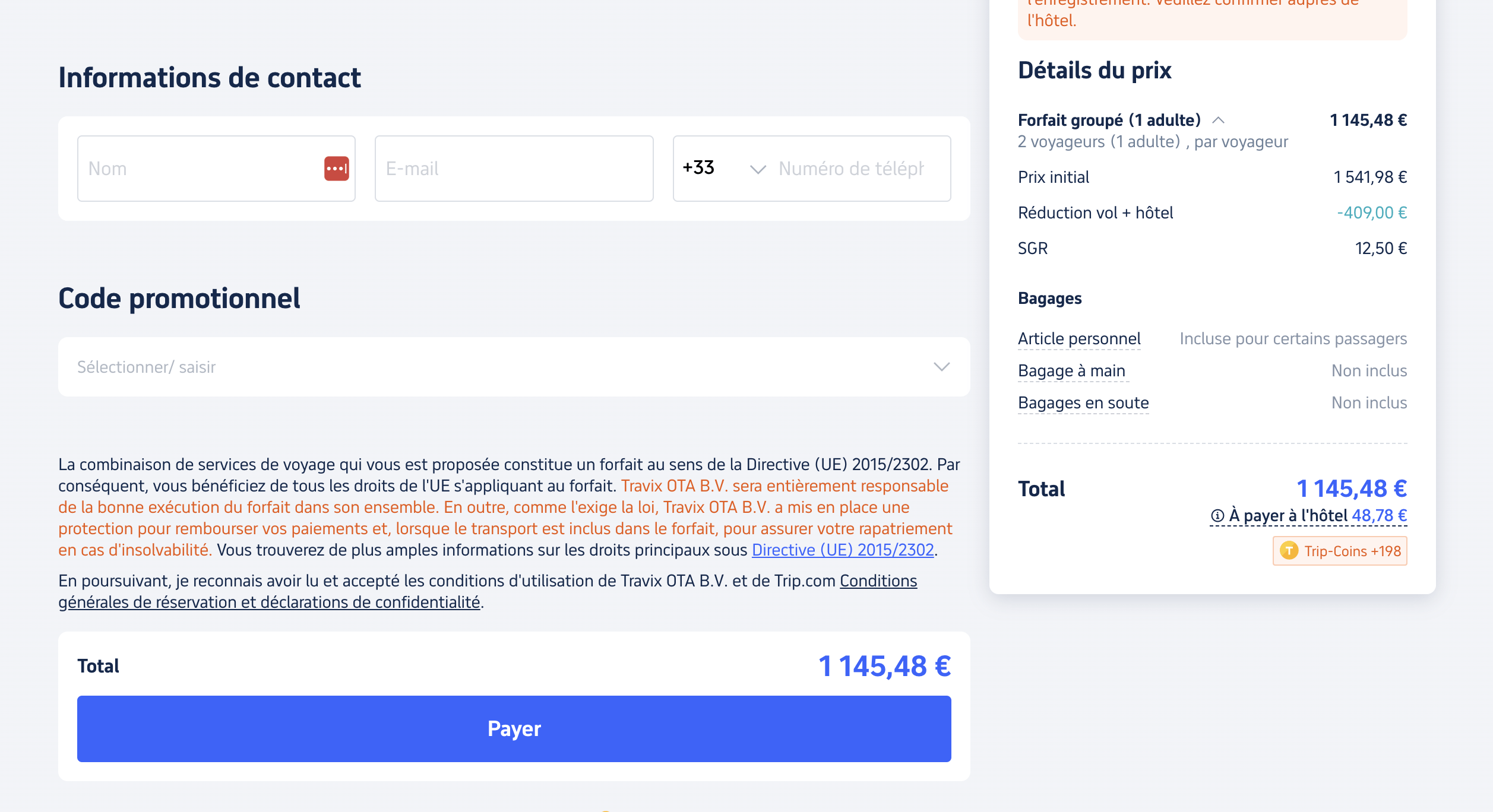Collapse the Forfait groupé price breakdown chevron
This screenshot has height=812, width=1493.
(x=1218, y=120)
